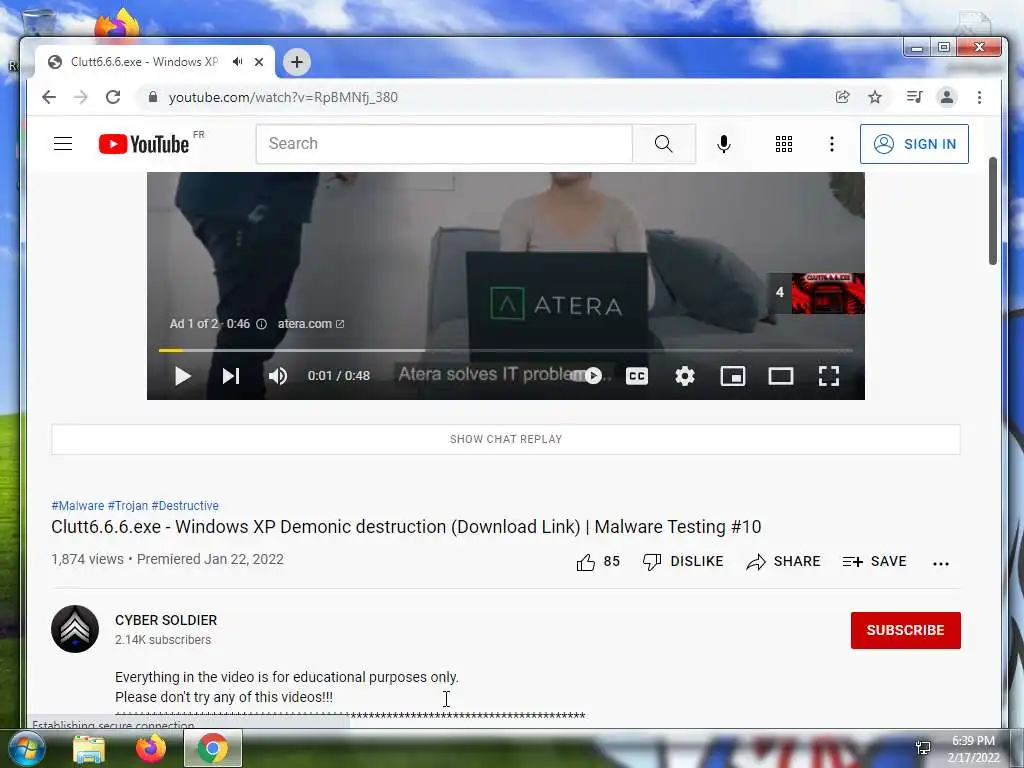Share this page from address bar
This screenshot has width=1024, height=768.
click(x=842, y=97)
